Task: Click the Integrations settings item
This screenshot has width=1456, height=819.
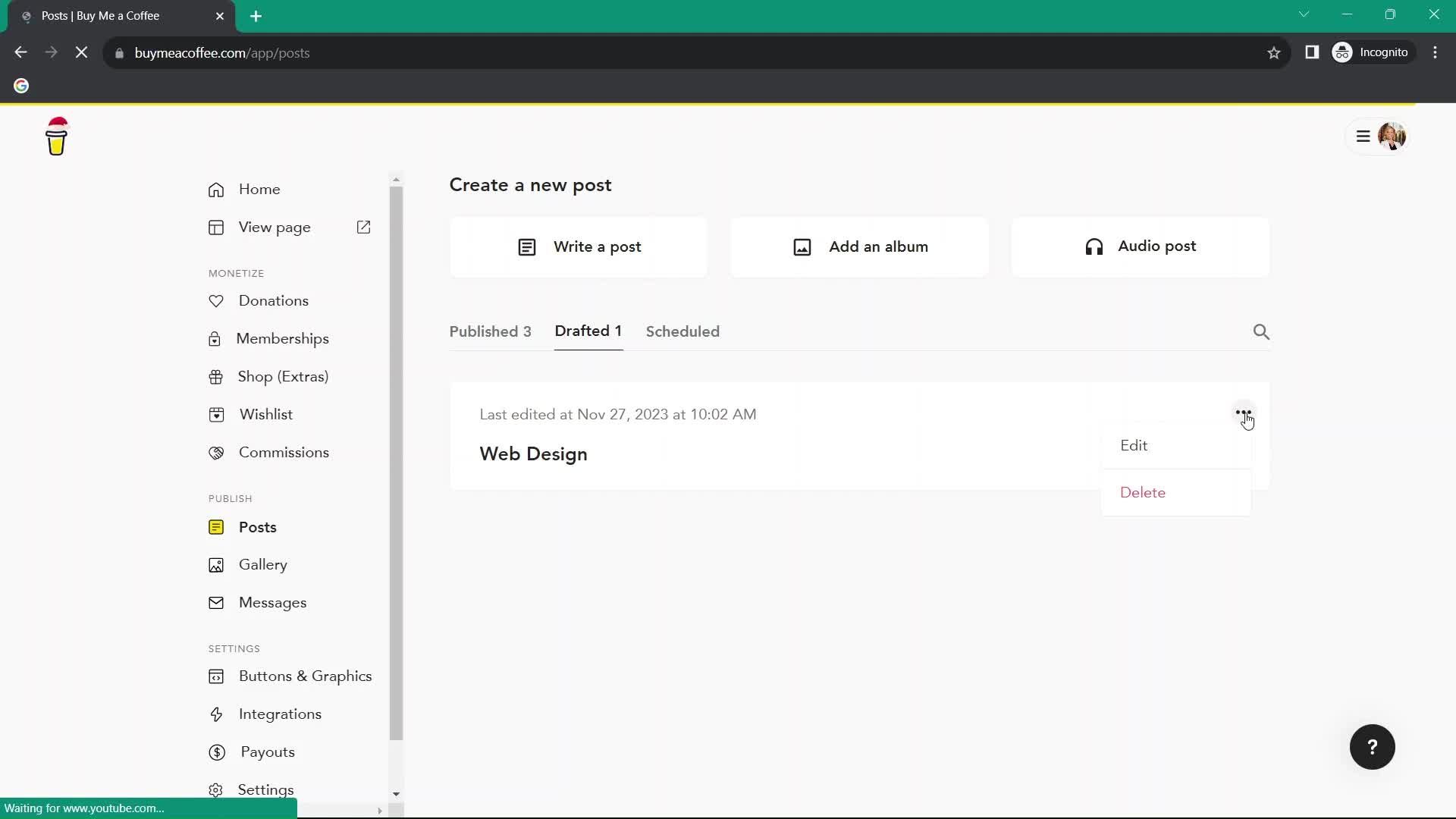Action: [x=280, y=714]
